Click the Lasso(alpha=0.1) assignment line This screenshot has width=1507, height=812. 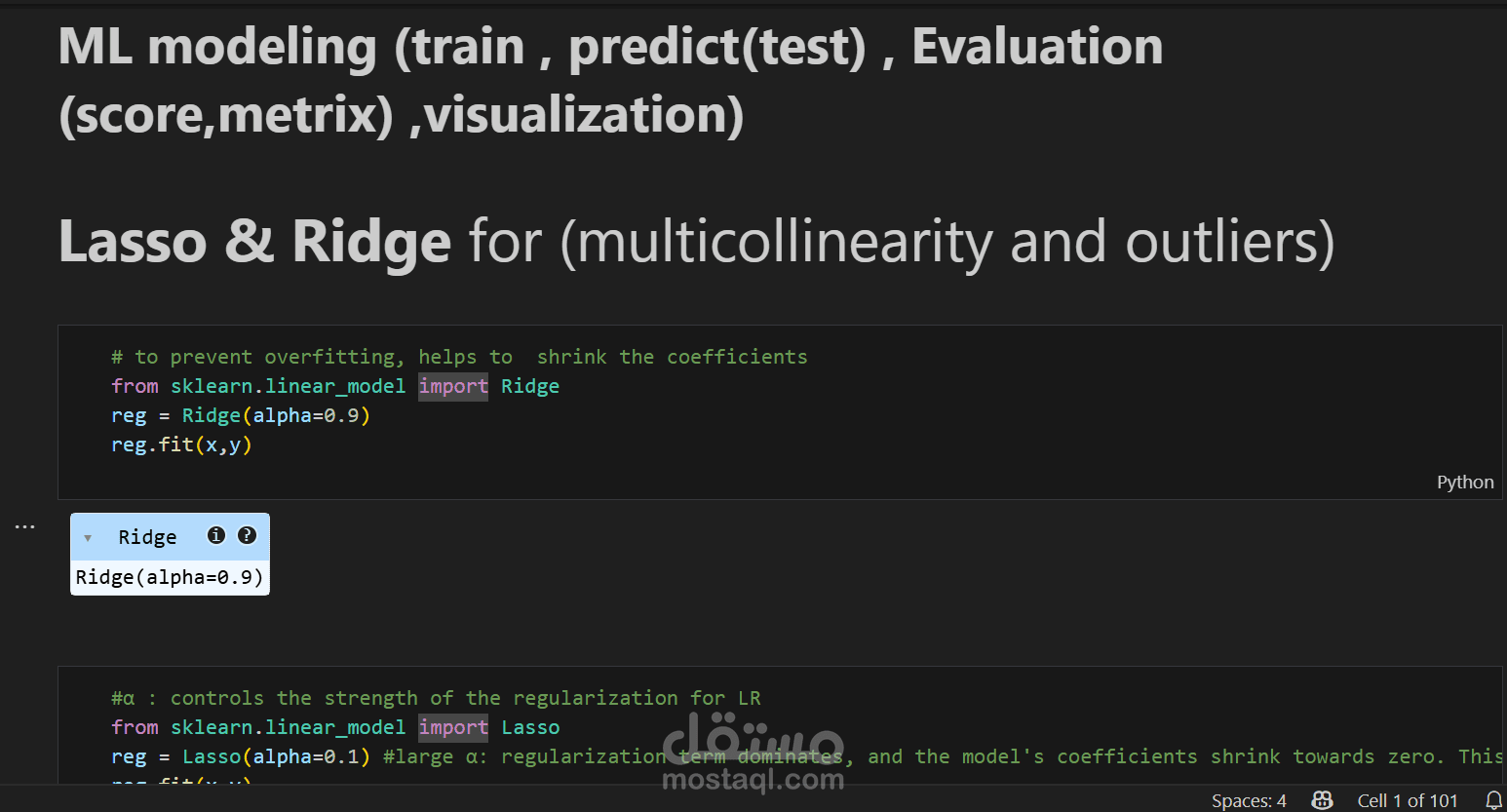pyautogui.click(x=241, y=757)
